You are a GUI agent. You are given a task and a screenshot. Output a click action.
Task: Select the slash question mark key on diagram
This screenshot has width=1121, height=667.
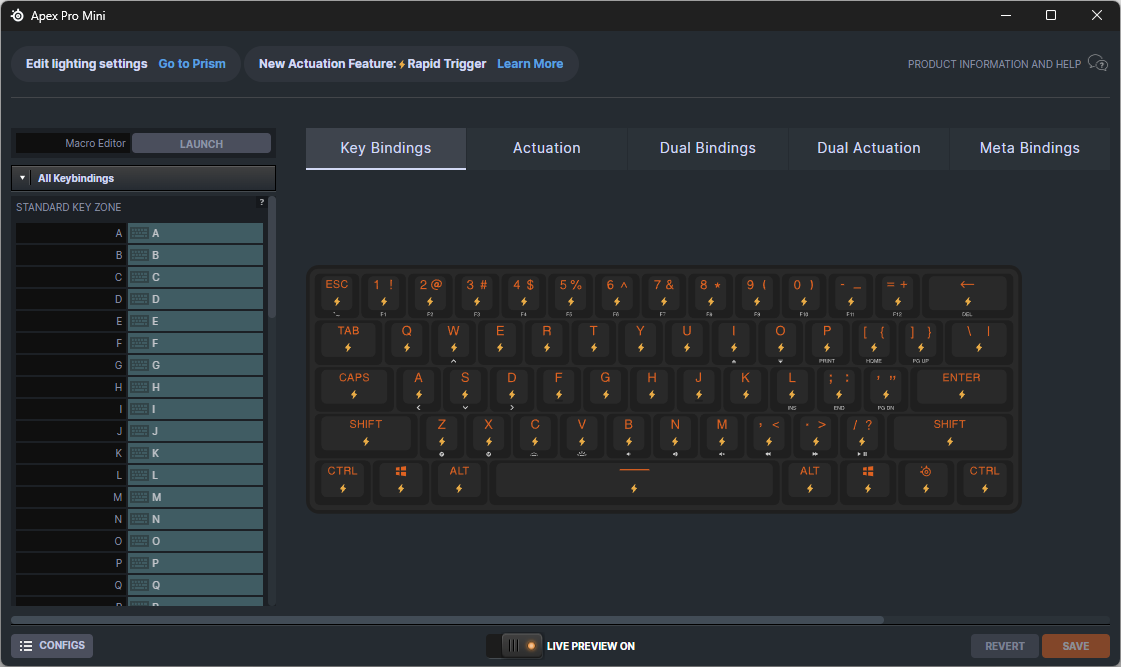coord(862,435)
